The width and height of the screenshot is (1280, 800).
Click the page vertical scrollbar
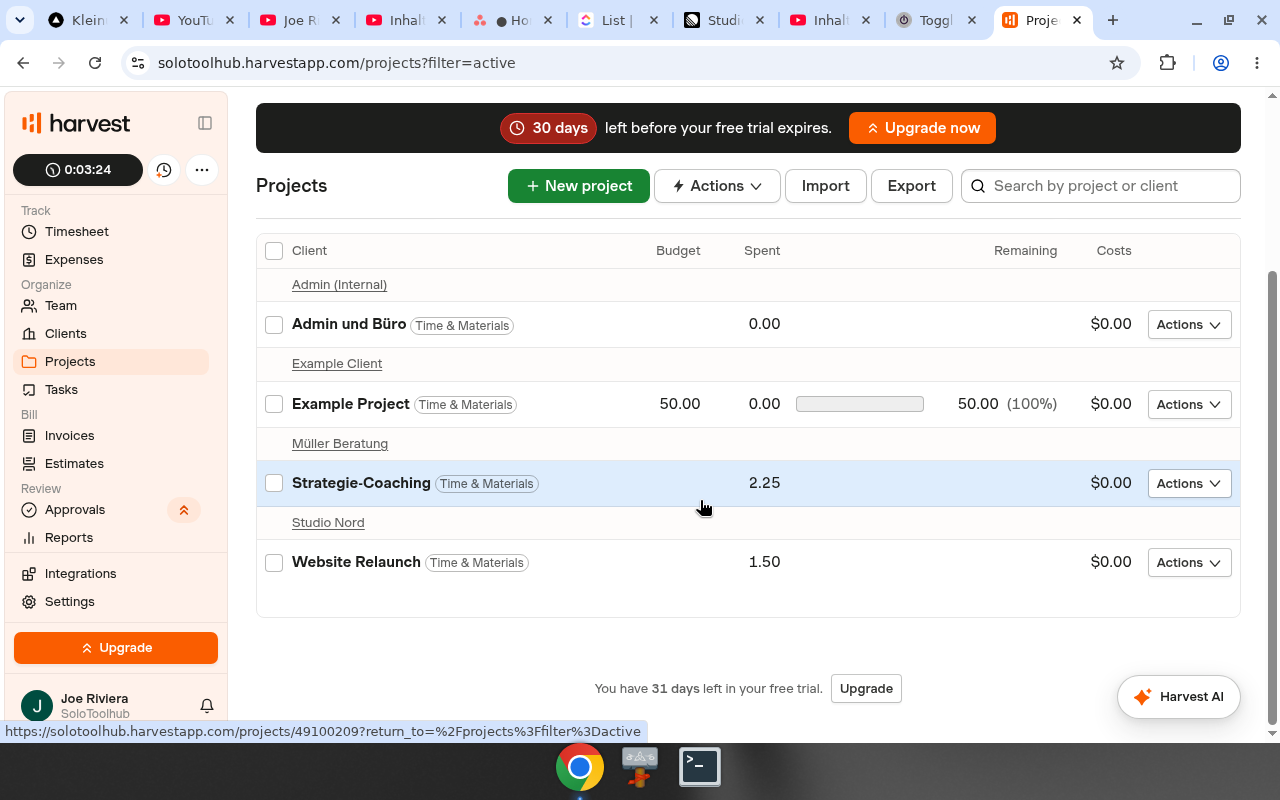1273,497
